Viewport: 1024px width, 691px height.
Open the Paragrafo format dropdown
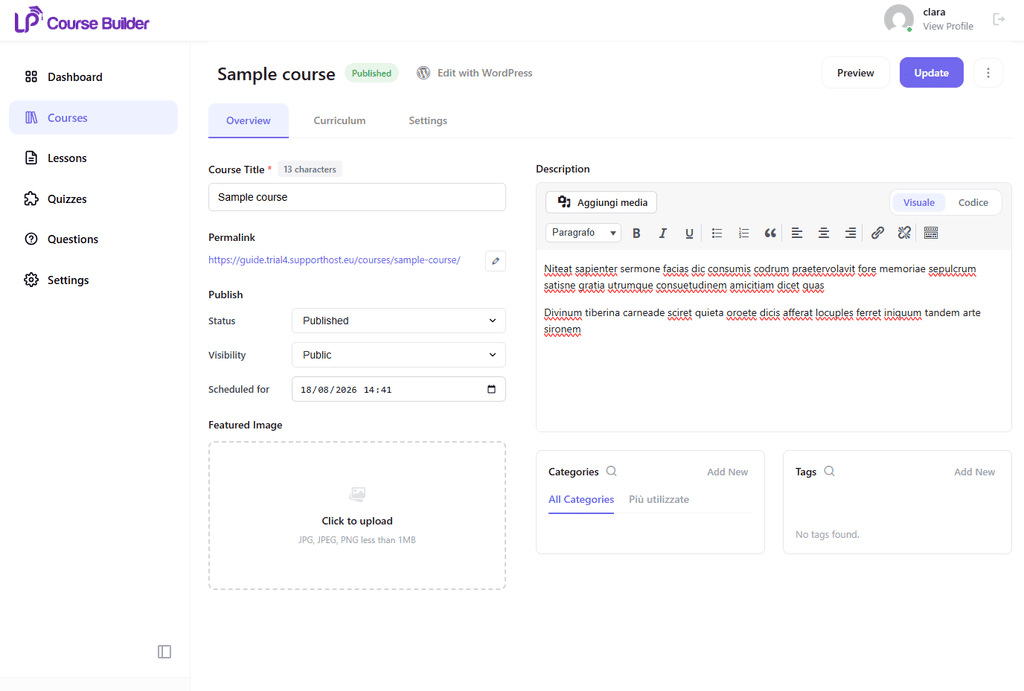tap(583, 233)
